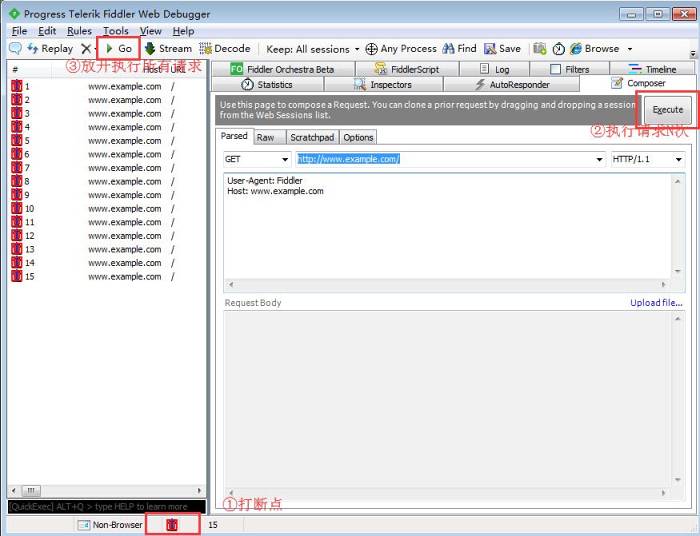Click the Save toolbar button

point(502,49)
